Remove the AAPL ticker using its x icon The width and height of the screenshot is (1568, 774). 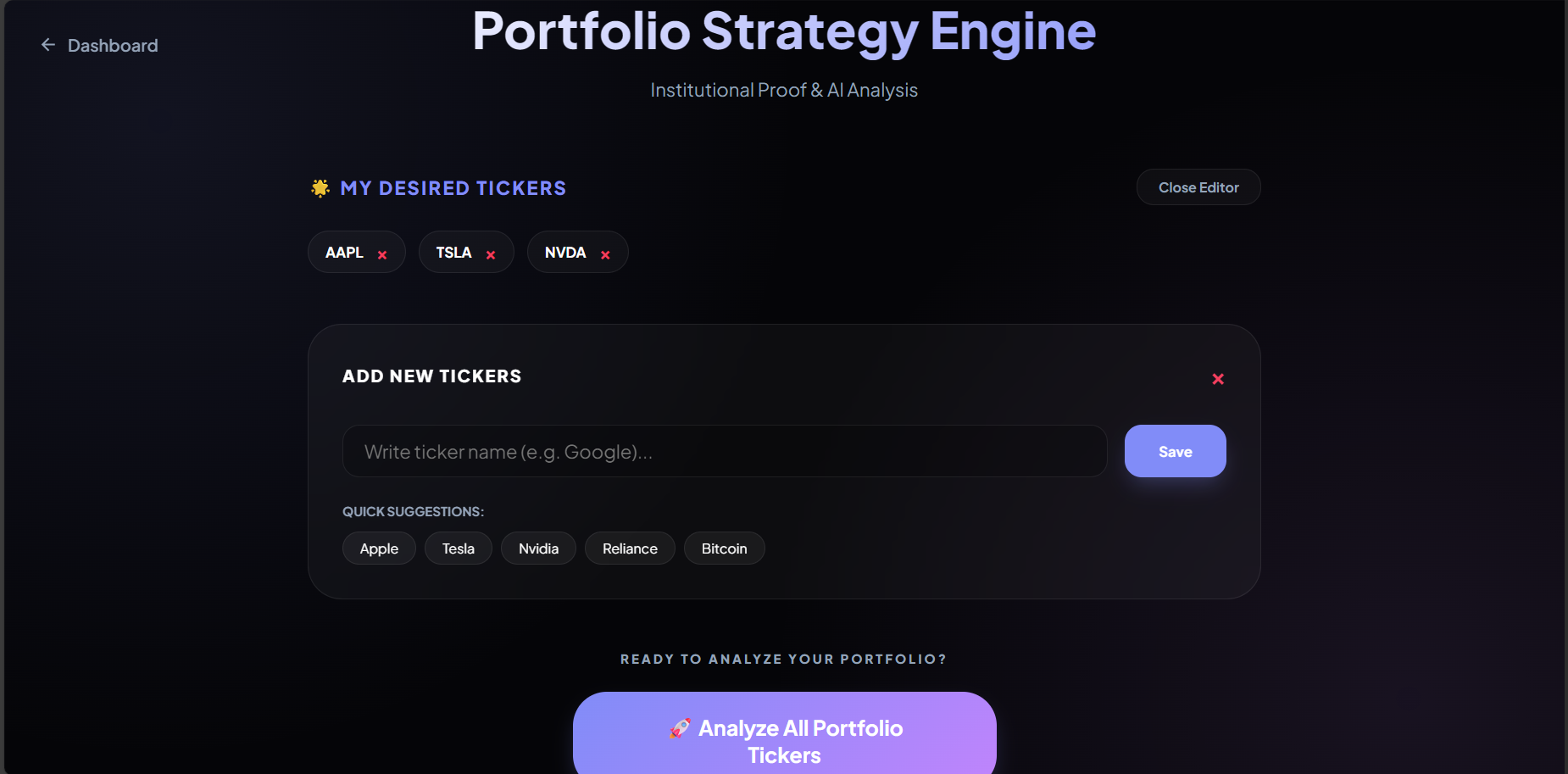pos(382,253)
